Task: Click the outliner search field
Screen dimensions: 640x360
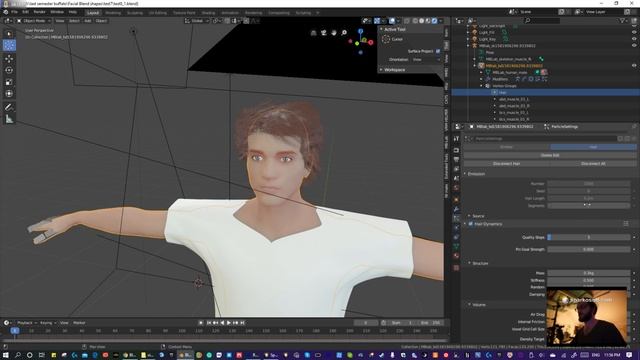Action: 541,20
